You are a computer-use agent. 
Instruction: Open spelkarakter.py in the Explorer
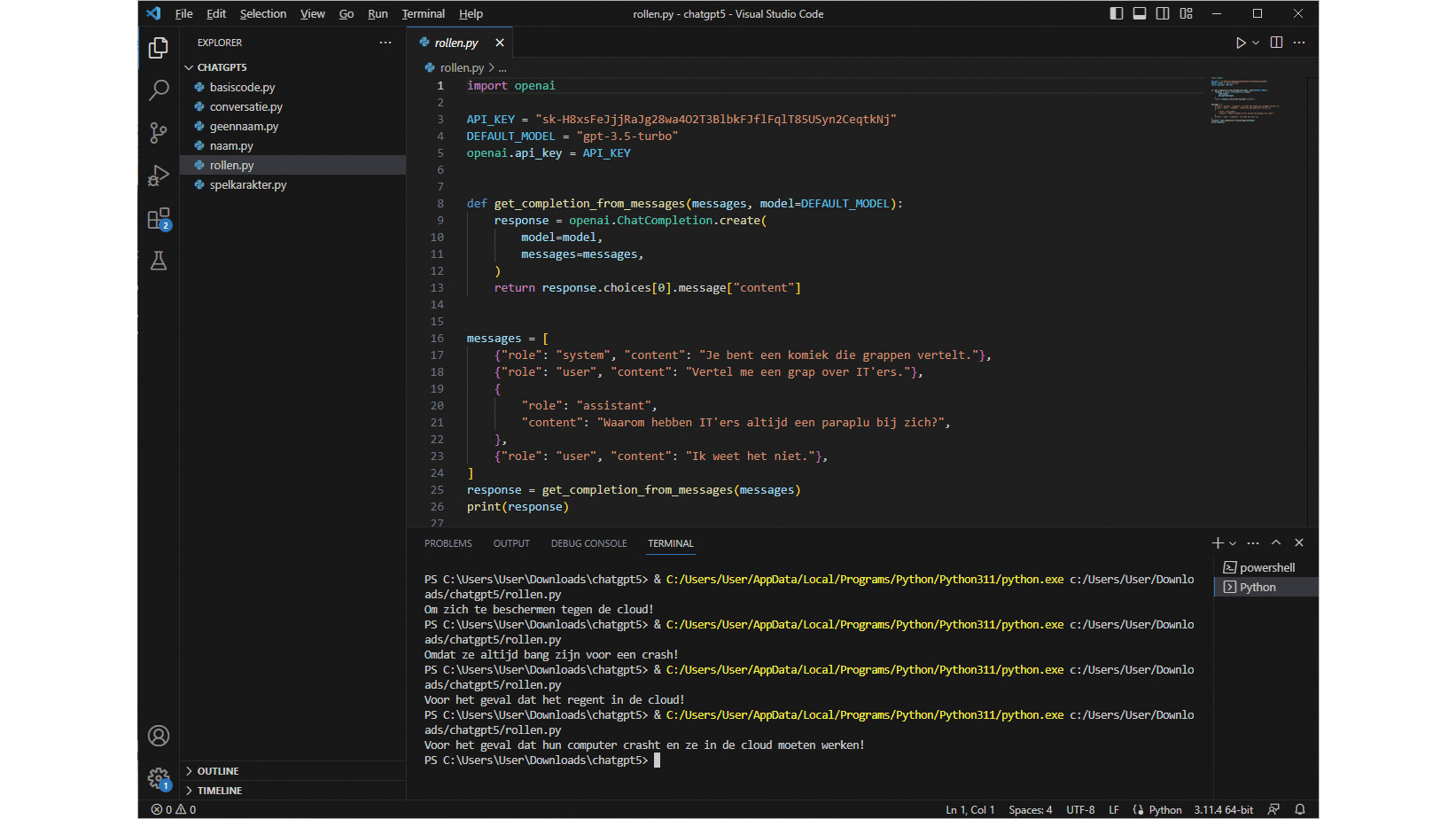[248, 184]
